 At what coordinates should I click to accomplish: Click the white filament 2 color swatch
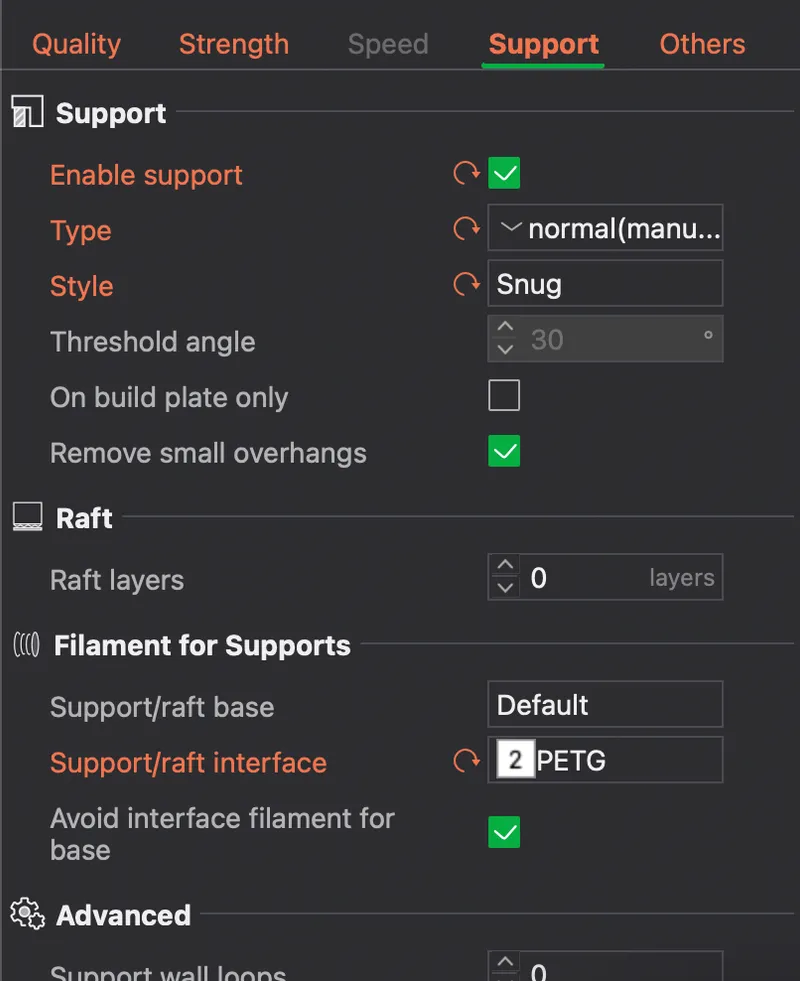(x=515, y=761)
